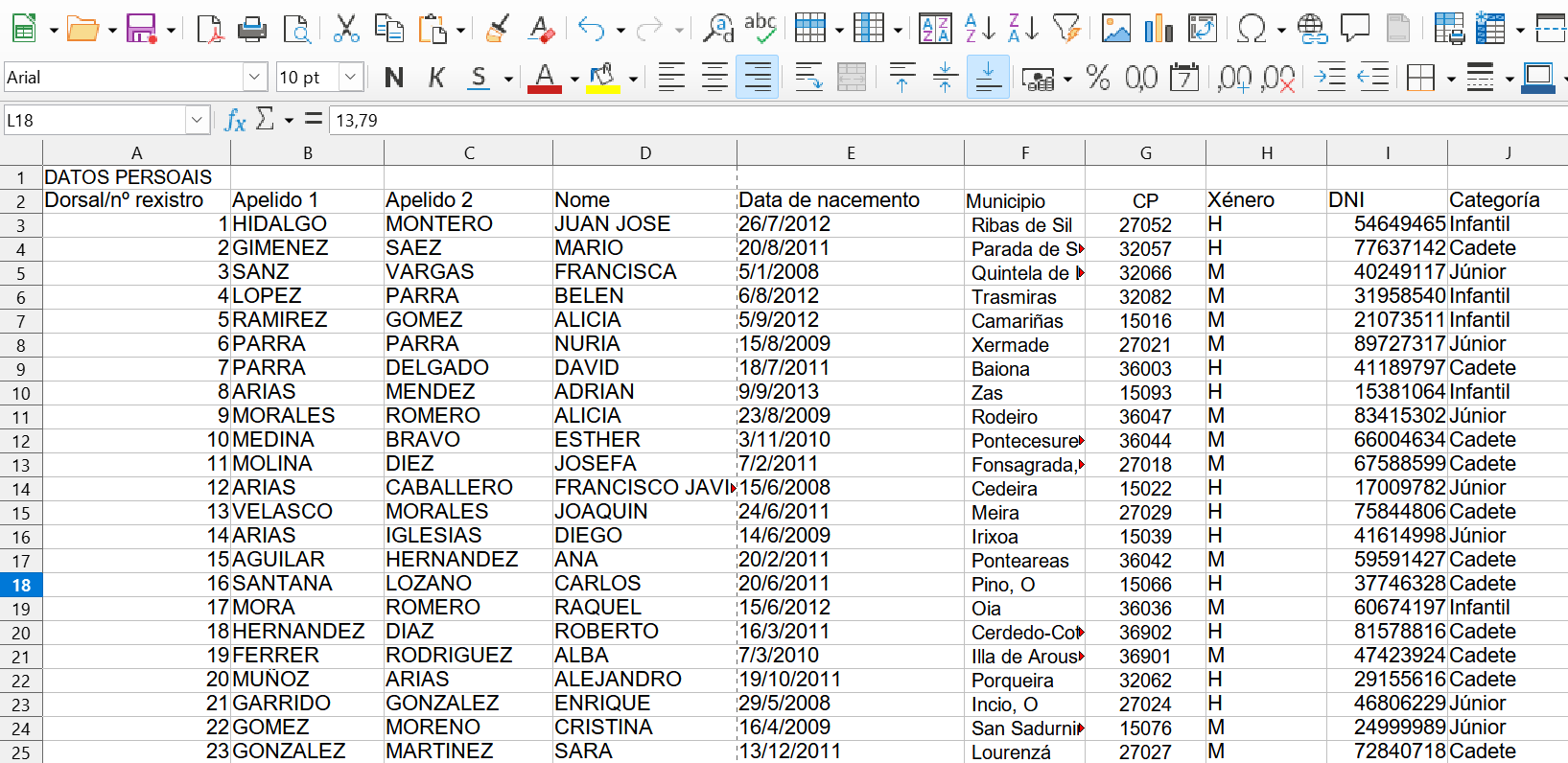
Task: Insert a hyperlink
Action: point(1312,29)
